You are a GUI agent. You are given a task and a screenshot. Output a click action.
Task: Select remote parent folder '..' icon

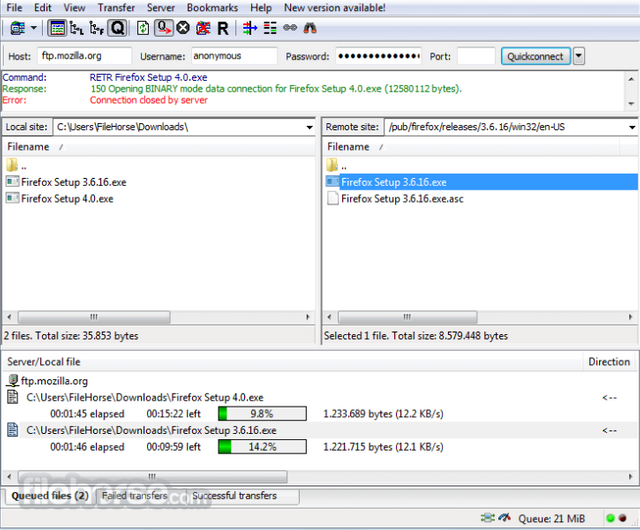click(332, 165)
